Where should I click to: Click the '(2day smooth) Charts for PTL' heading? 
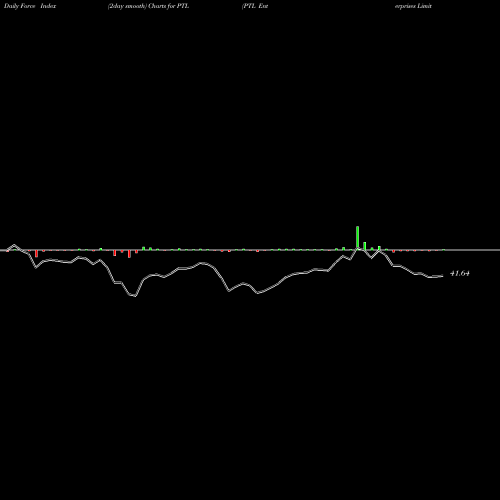148,6
